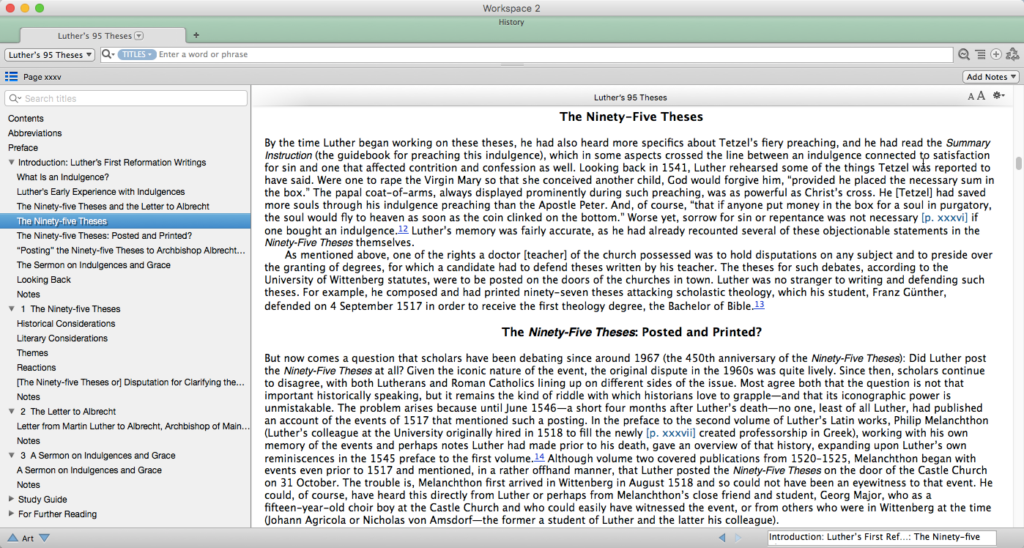The width and height of the screenshot is (1024, 548).
Task: Select What Is an Indulgence?
Action: 63,177
